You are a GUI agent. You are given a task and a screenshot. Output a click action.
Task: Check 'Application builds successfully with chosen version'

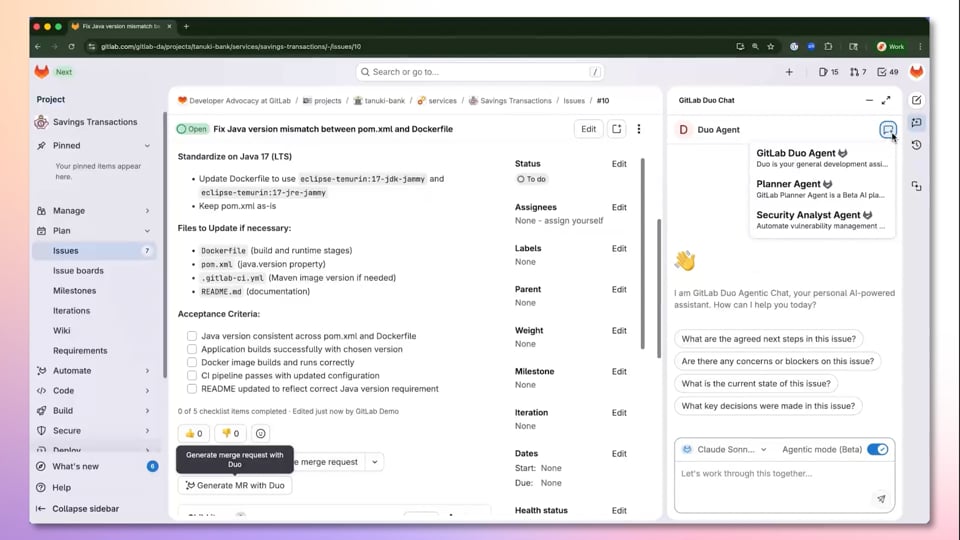pyautogui.click(x=192, y=349)
